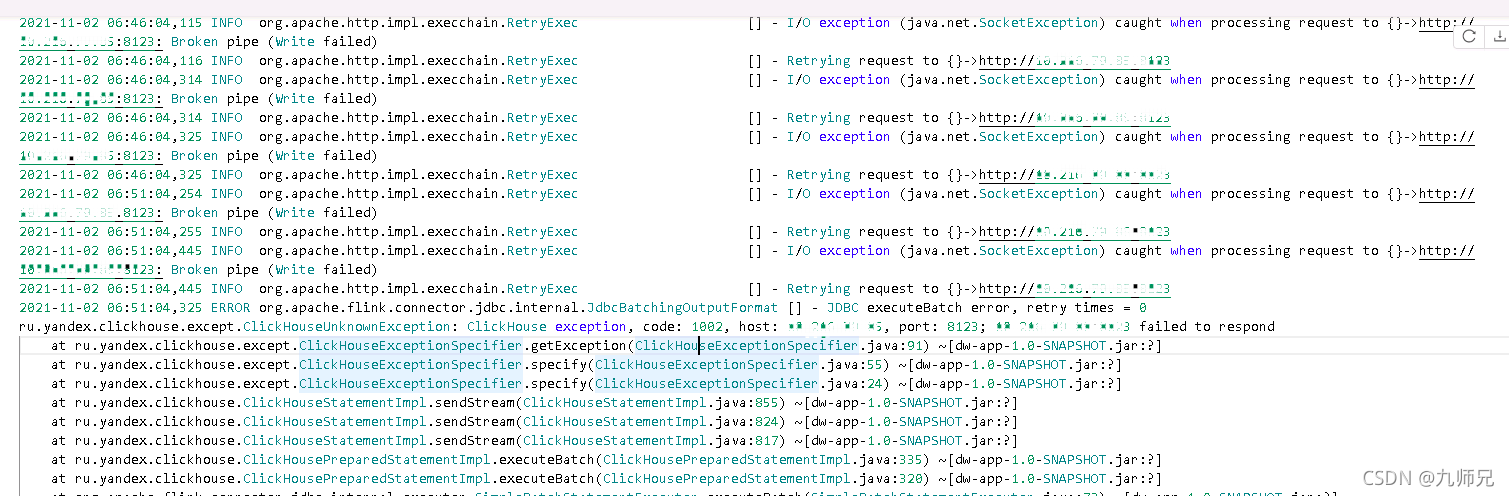Screen dimensions: 1509x496
Task: Click the timestamp 2021-11-02 06:46:04,115
Action: point(112,23)
